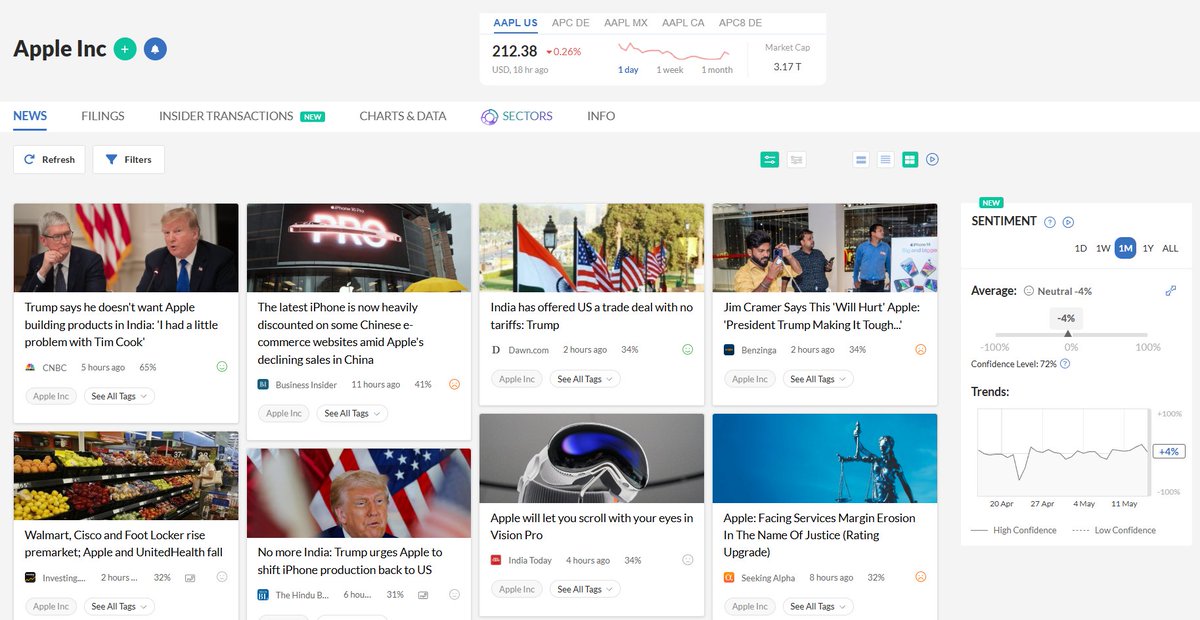Open the help icon beside SENTIMENT
Viewport: 1200px width, 620px height.
pyautogui.click(x=1050, y=222)
